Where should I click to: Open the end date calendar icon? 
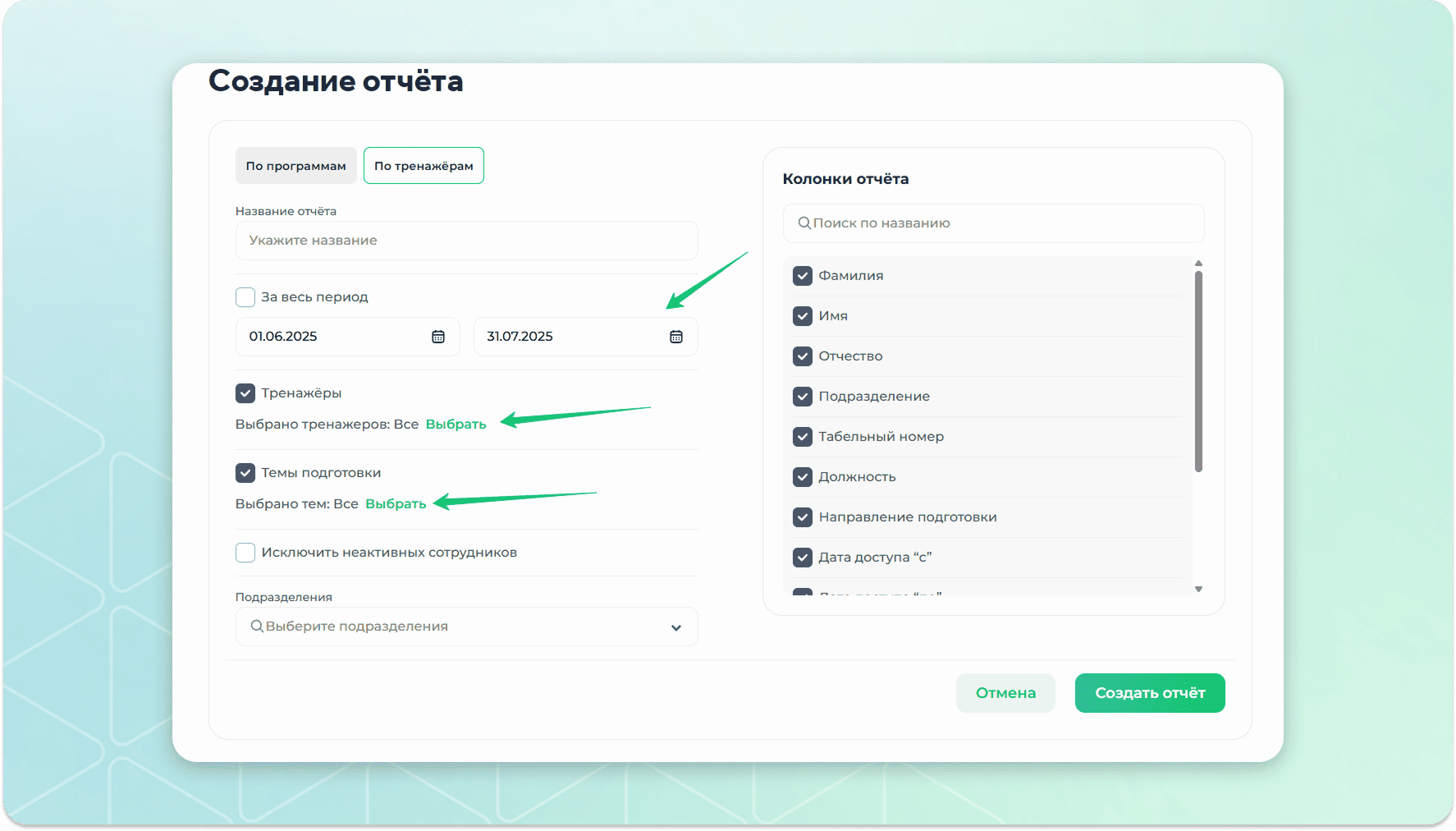pos(675,337)
